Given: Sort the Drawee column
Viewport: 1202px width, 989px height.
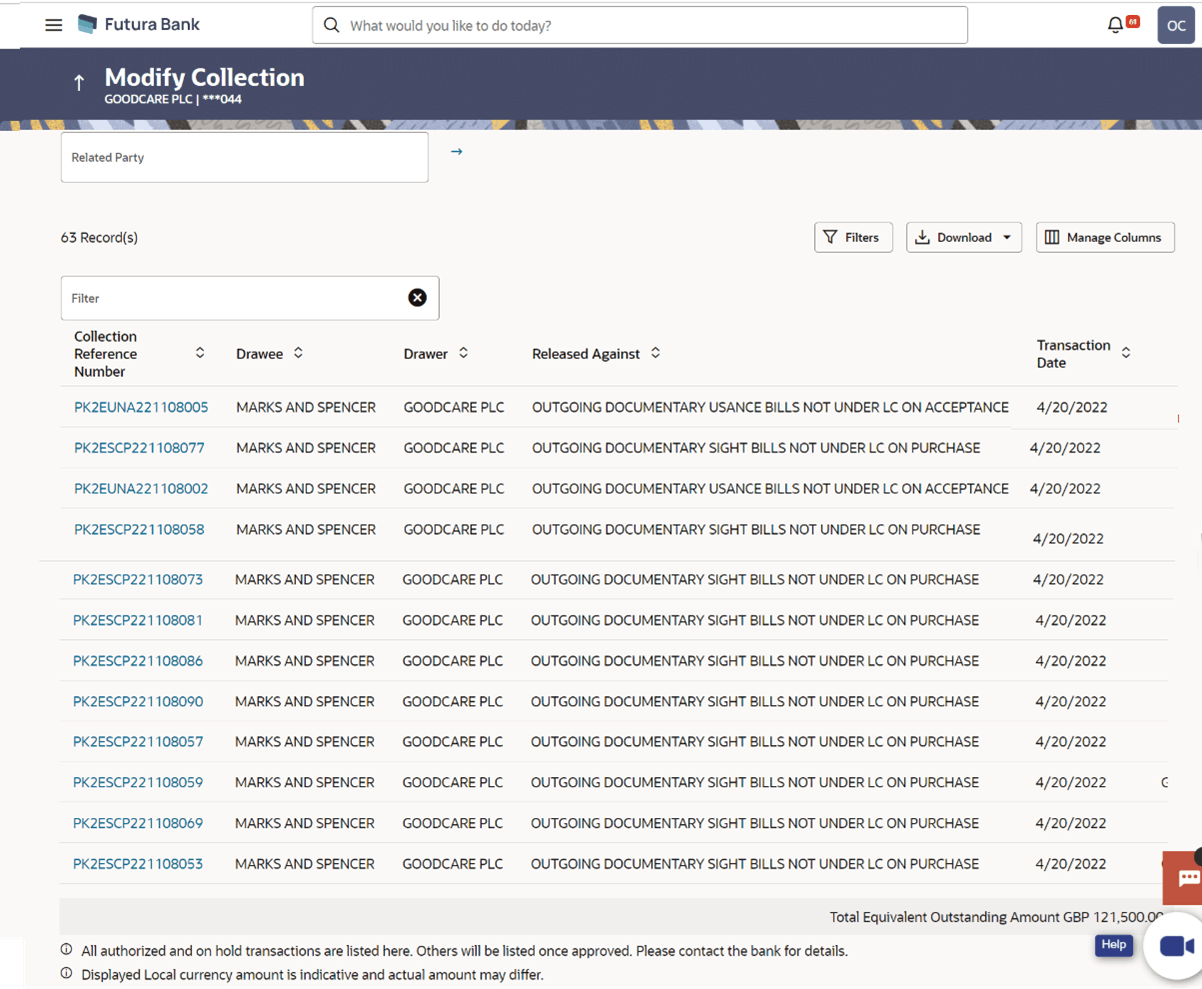Looking at the screenshot, I should pyautogui.click(x=298, y=353).
